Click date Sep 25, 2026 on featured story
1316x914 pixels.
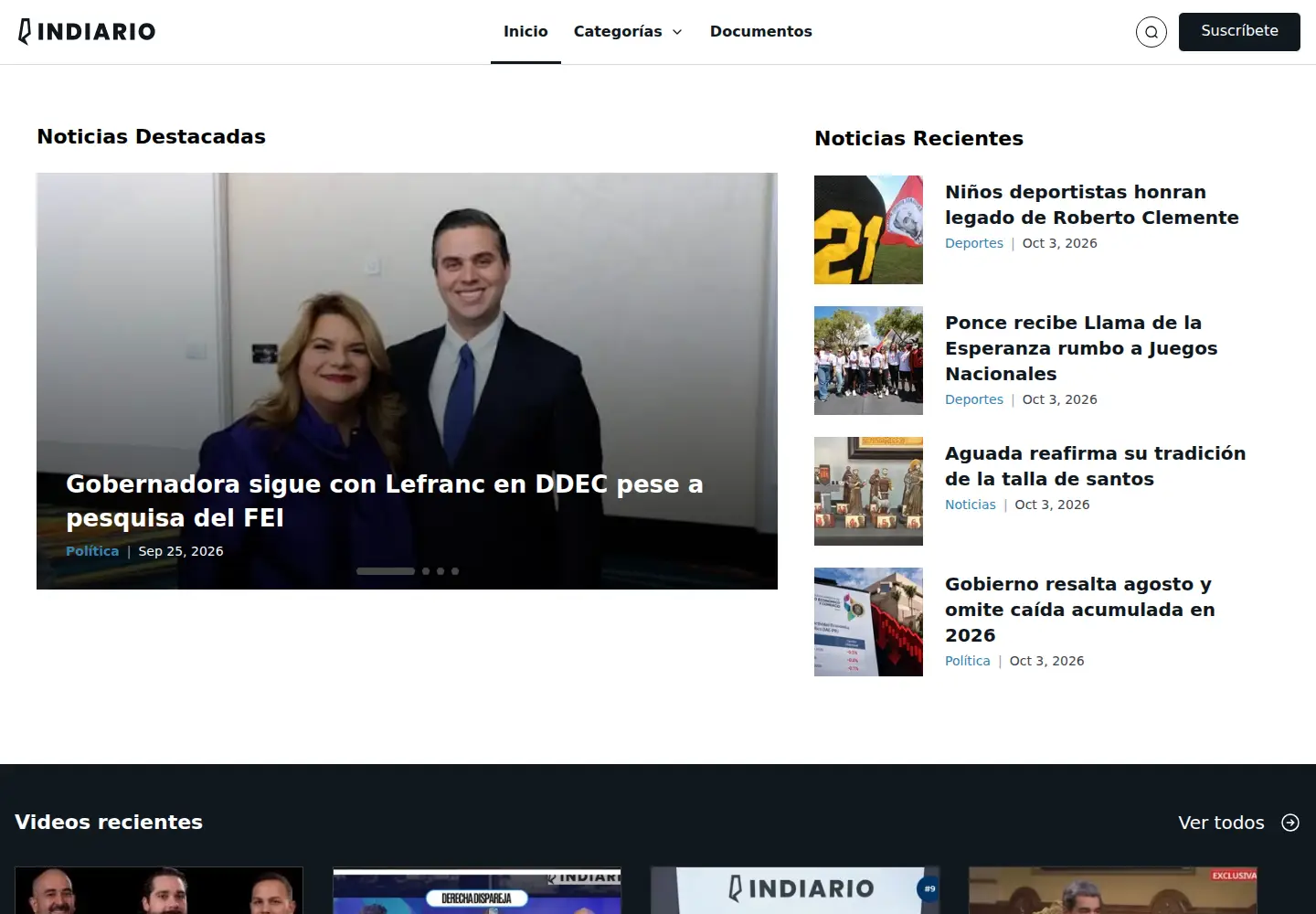(181, 551)
